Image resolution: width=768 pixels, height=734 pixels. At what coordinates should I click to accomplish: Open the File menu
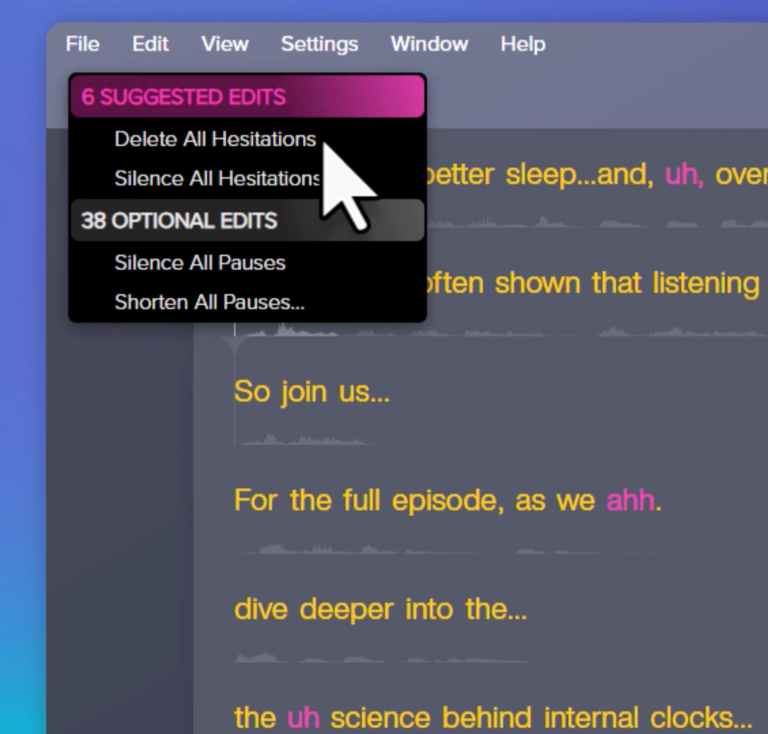(x=83, y=44)
